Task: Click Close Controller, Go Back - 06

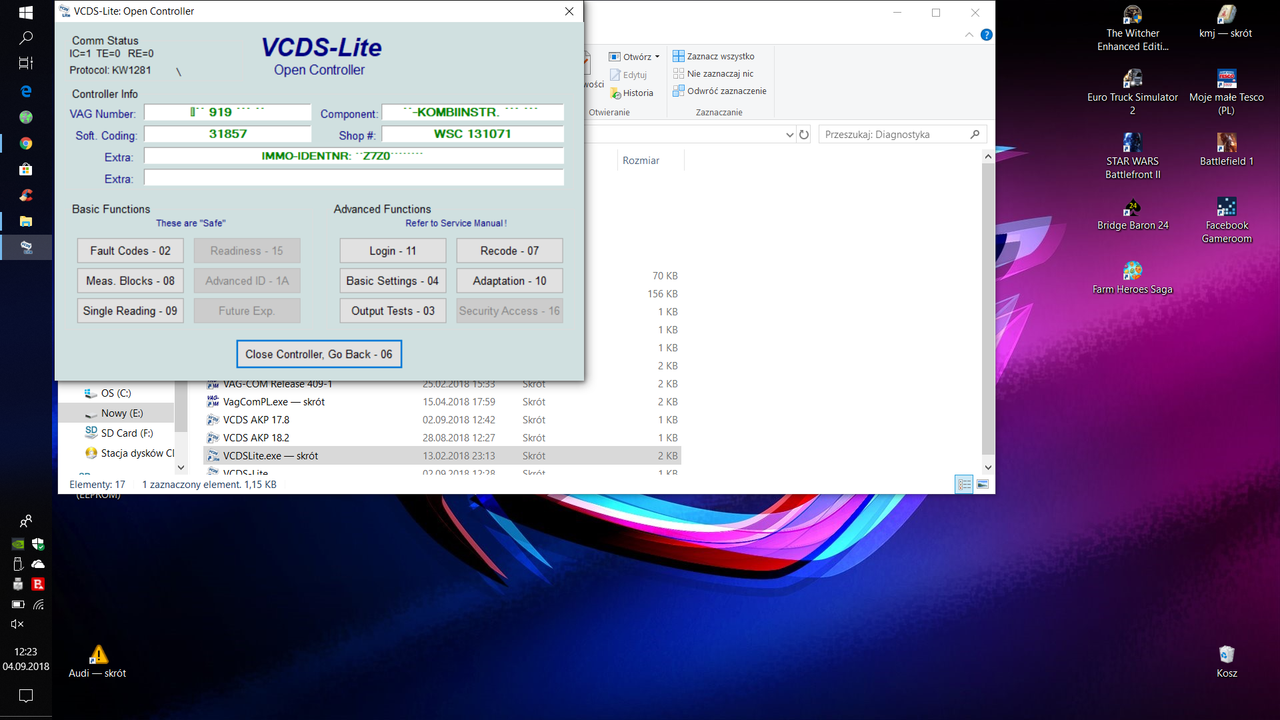Action: [319, 354]
